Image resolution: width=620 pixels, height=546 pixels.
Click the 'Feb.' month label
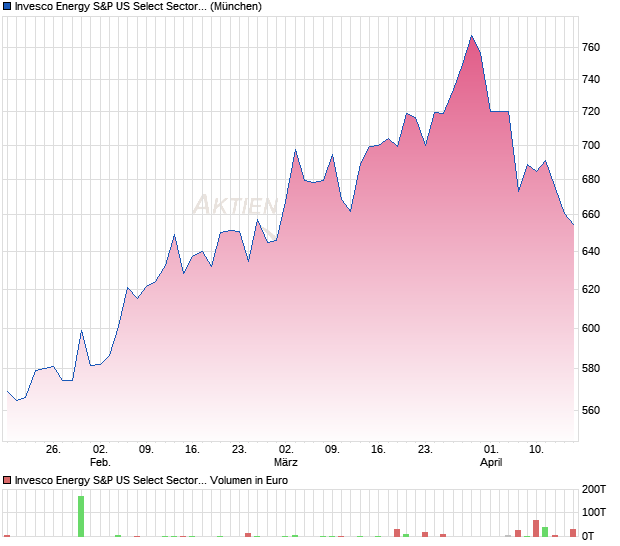click(100, 462)
